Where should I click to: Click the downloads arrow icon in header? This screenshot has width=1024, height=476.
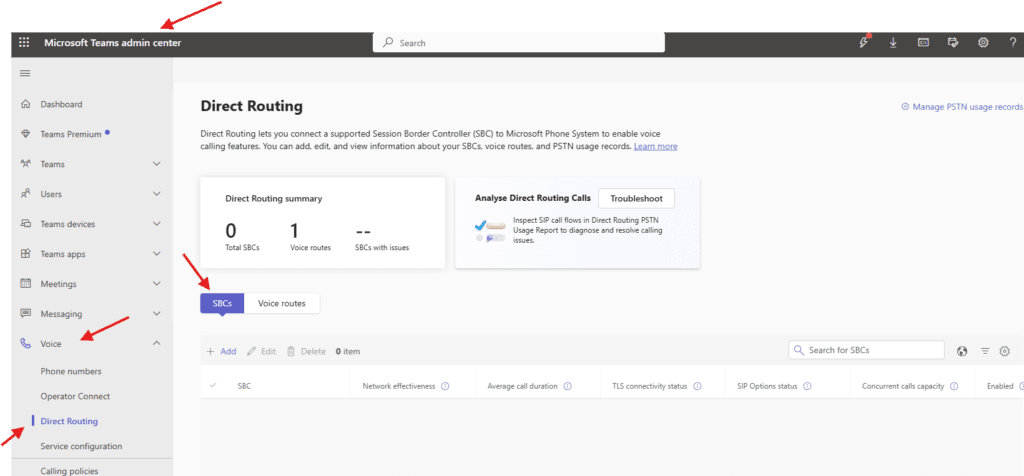893,43
